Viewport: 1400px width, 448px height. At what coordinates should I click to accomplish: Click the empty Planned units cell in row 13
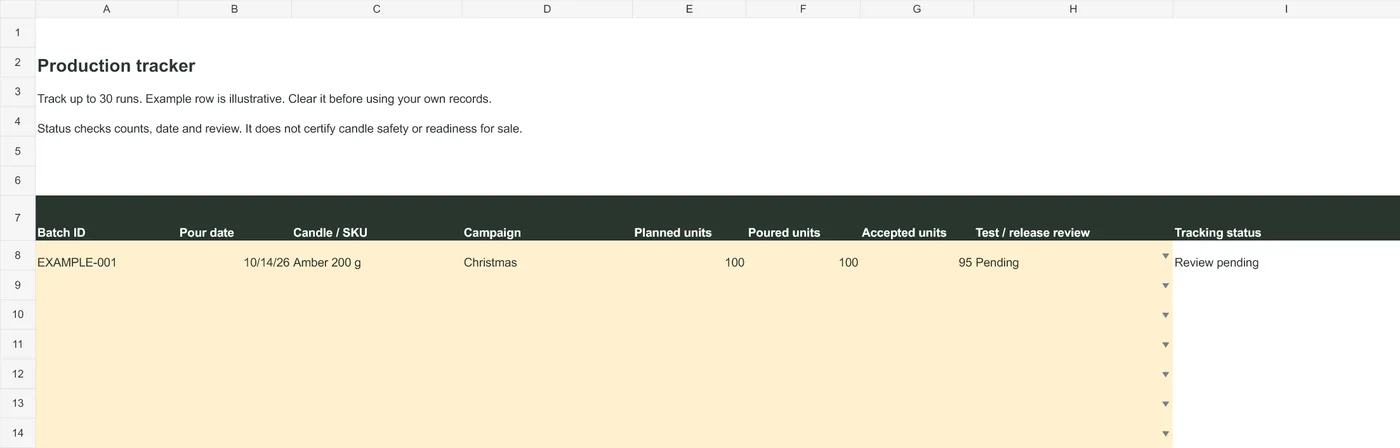point(690,404)
